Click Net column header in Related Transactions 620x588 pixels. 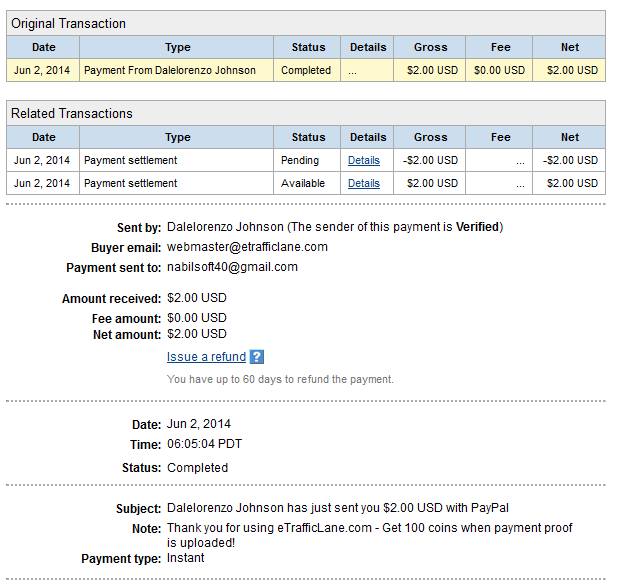coord(569,137)
